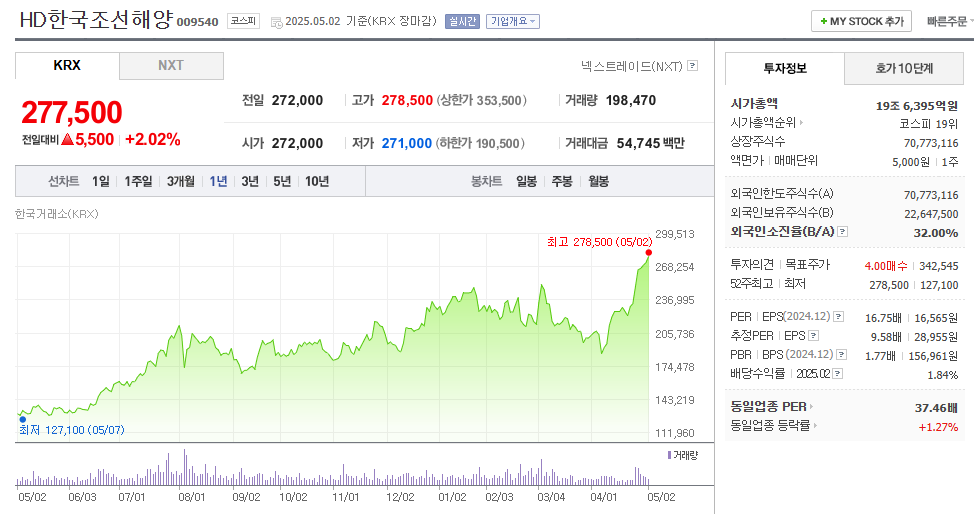The image size is (974, 514).
Task: Click the 외국인소진율 value 32.00%
Action: pos(935,233)
